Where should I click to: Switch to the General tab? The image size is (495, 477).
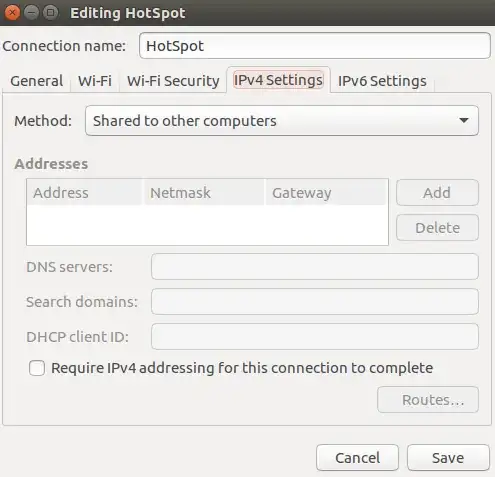point(37,81)
